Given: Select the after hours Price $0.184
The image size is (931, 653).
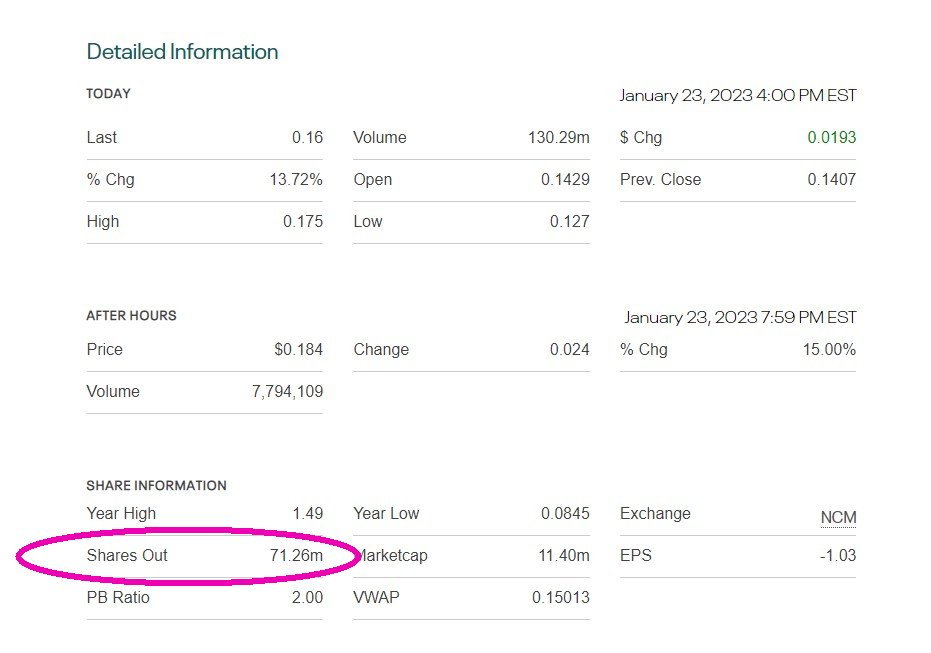Looking at the screenshot, I should point(298,350).
